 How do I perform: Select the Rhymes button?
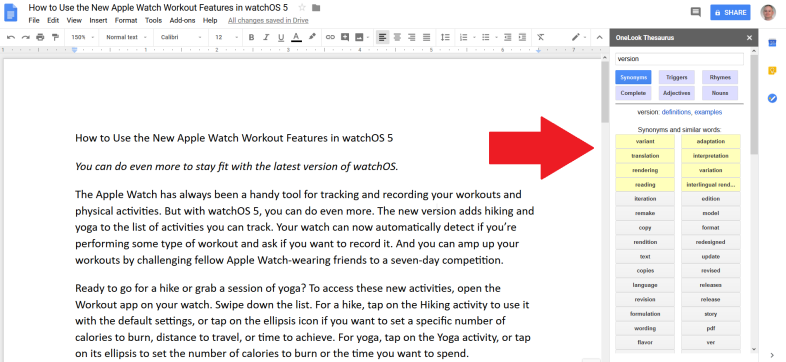[720, 77]
